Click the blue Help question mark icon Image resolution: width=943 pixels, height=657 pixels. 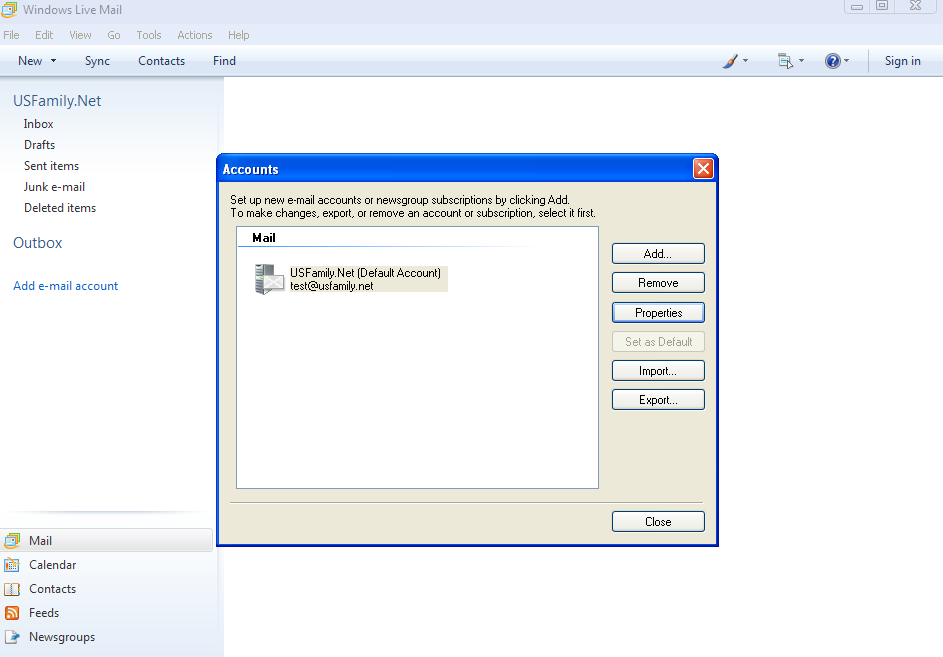pos(832,61)
